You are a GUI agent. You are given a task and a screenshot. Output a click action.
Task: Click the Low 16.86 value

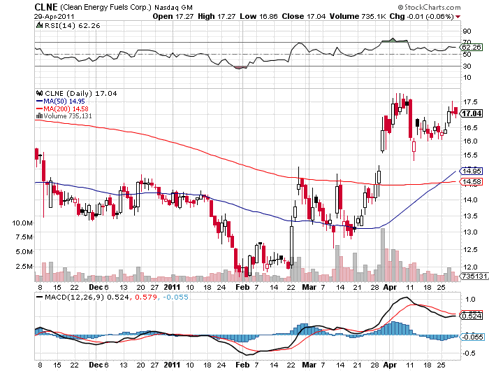point(259,16)
